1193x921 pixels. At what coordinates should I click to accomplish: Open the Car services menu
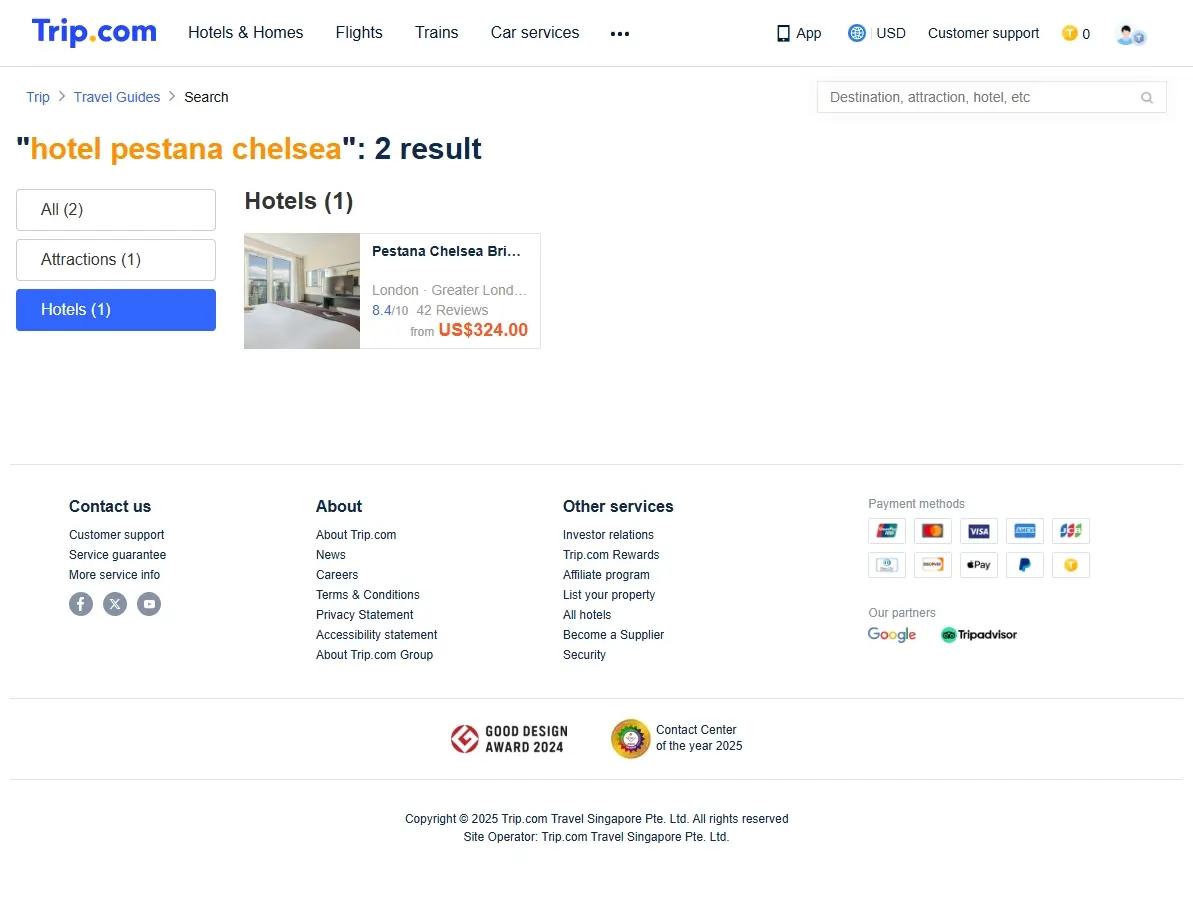[534, 33]
